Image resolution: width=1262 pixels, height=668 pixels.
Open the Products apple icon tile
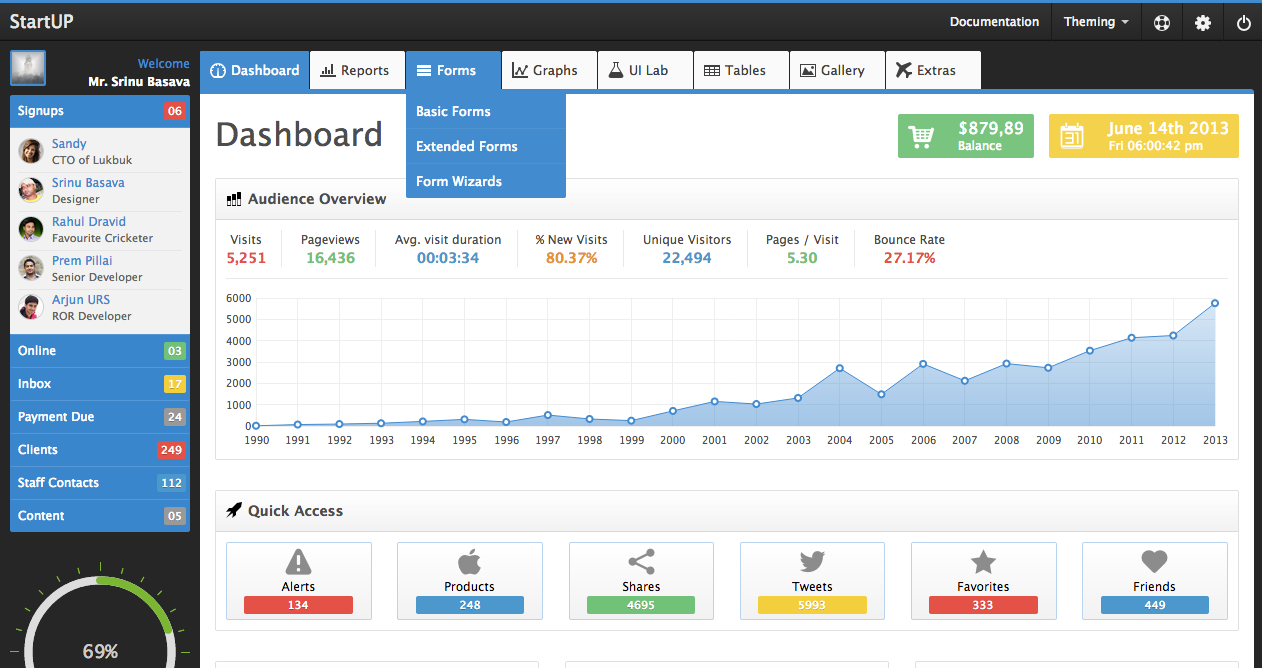pyautogui.click(x=469, y=562)
